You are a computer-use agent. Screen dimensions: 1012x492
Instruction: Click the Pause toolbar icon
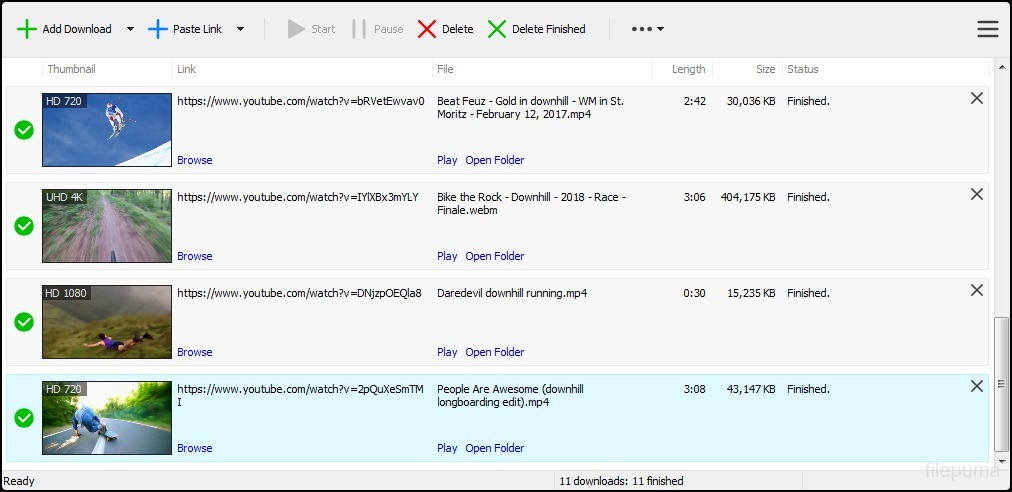359,29
